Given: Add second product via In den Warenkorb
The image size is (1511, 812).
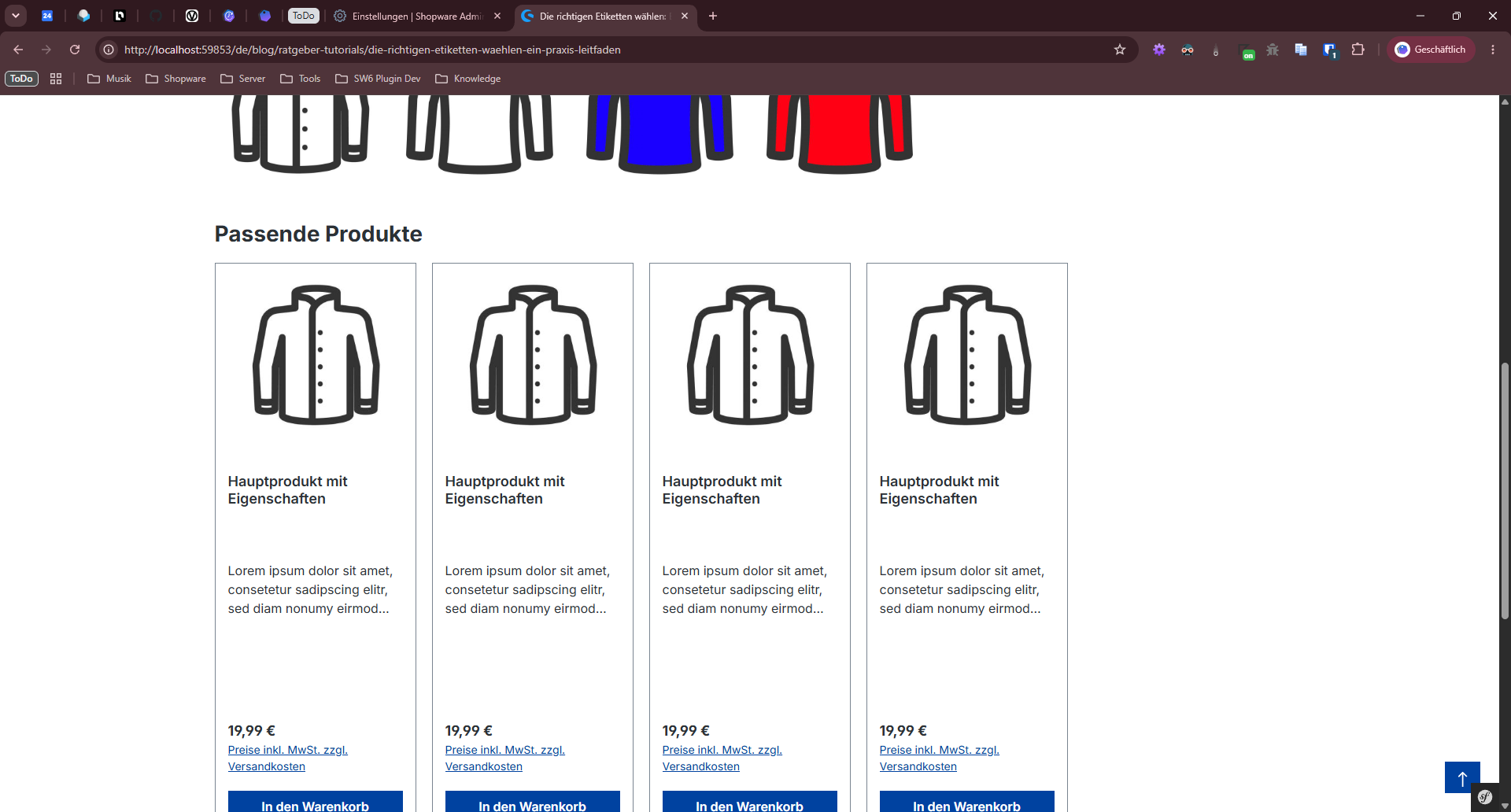Looking at the screenshot, I should click(533, 802).
